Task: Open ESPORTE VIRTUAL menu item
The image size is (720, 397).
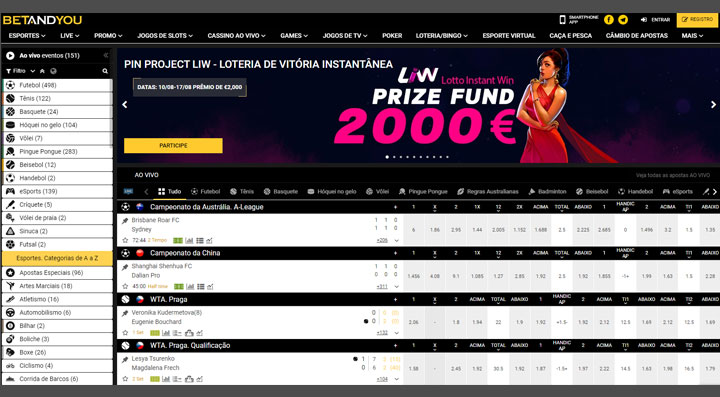Action: pyautogui.click(x=509, y=35)
